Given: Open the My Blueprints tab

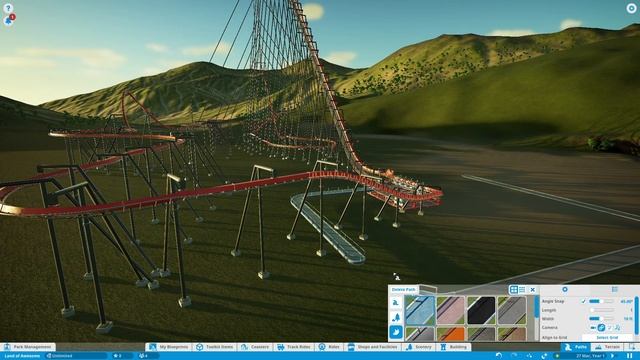Looking at the screenshot, I should pyautogui.click(x=169, y=347).
